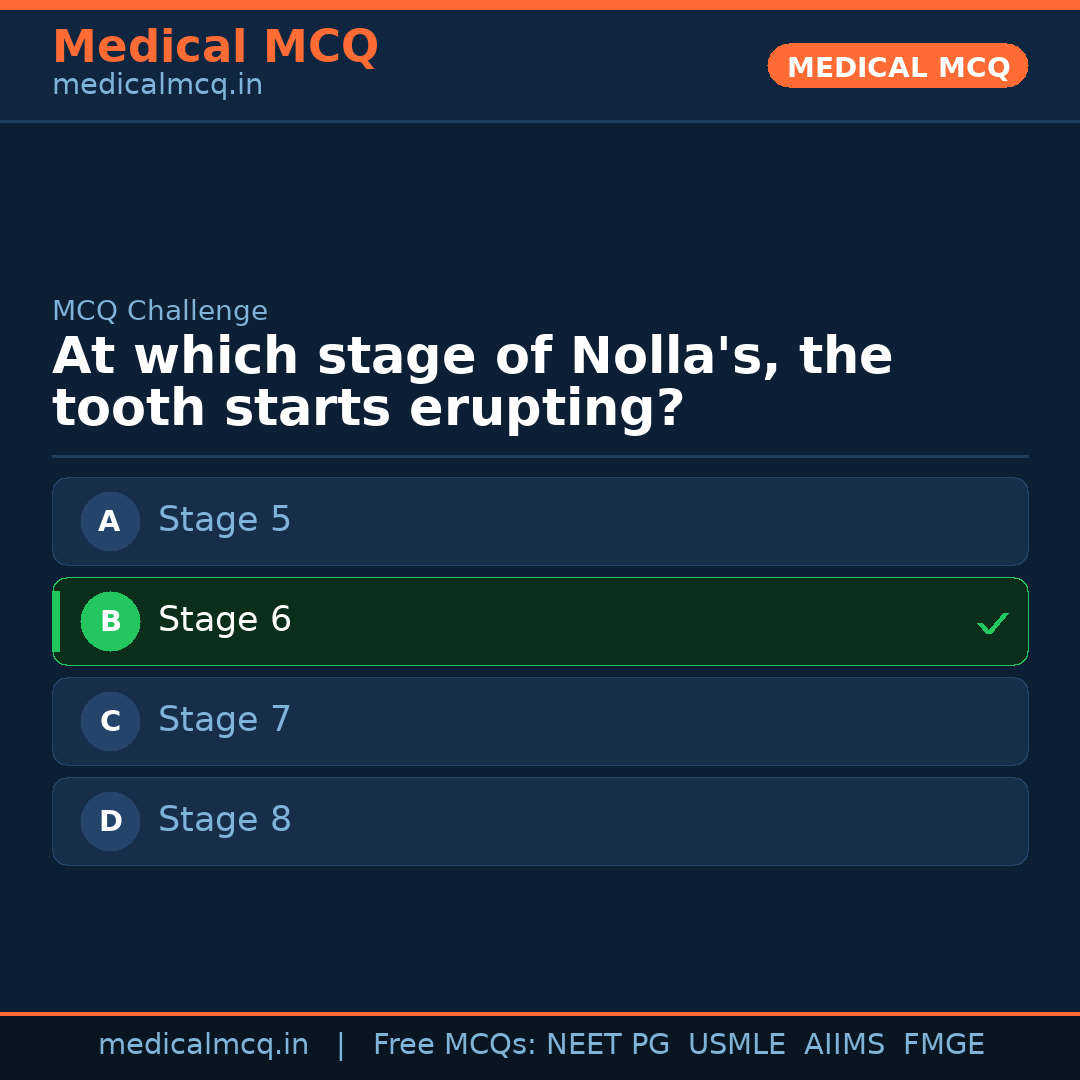The width and height of the screenshot is (1080, 1080).
Task: Click the circular A option badge
Action: [110, 521]
